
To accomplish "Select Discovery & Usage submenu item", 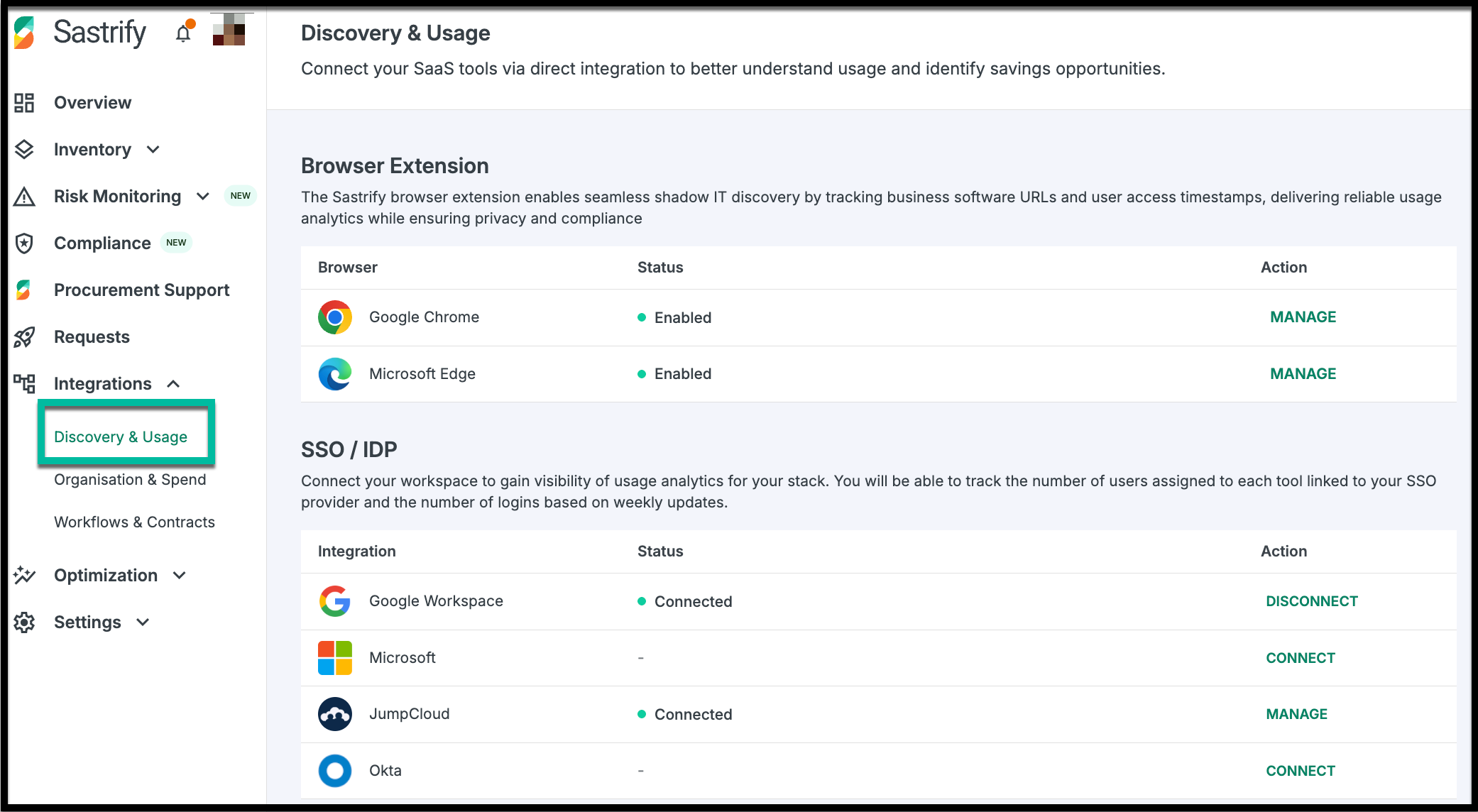I will pyautogui.click(x=121, y=437).
